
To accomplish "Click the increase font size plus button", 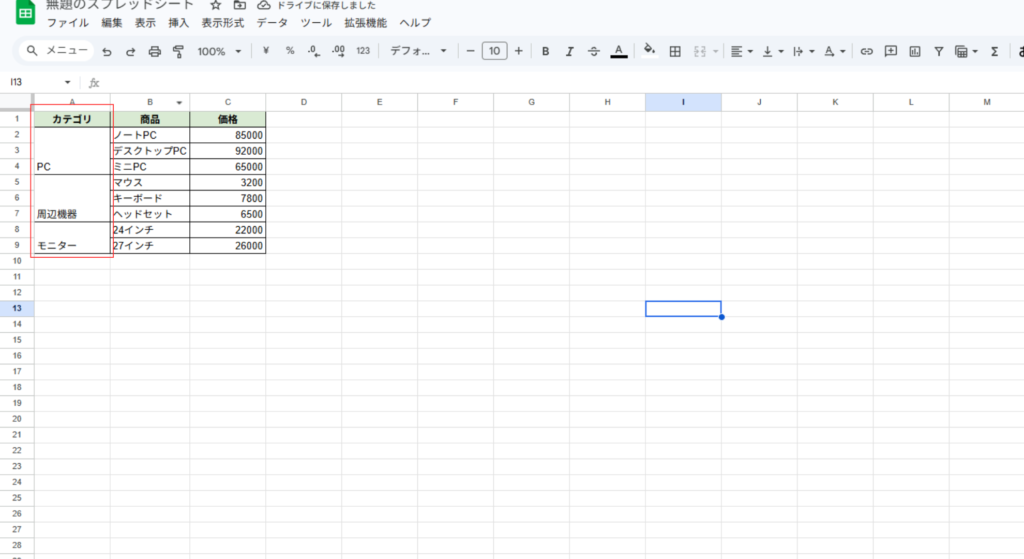I will pyautogui.click(x=518, y=51).
